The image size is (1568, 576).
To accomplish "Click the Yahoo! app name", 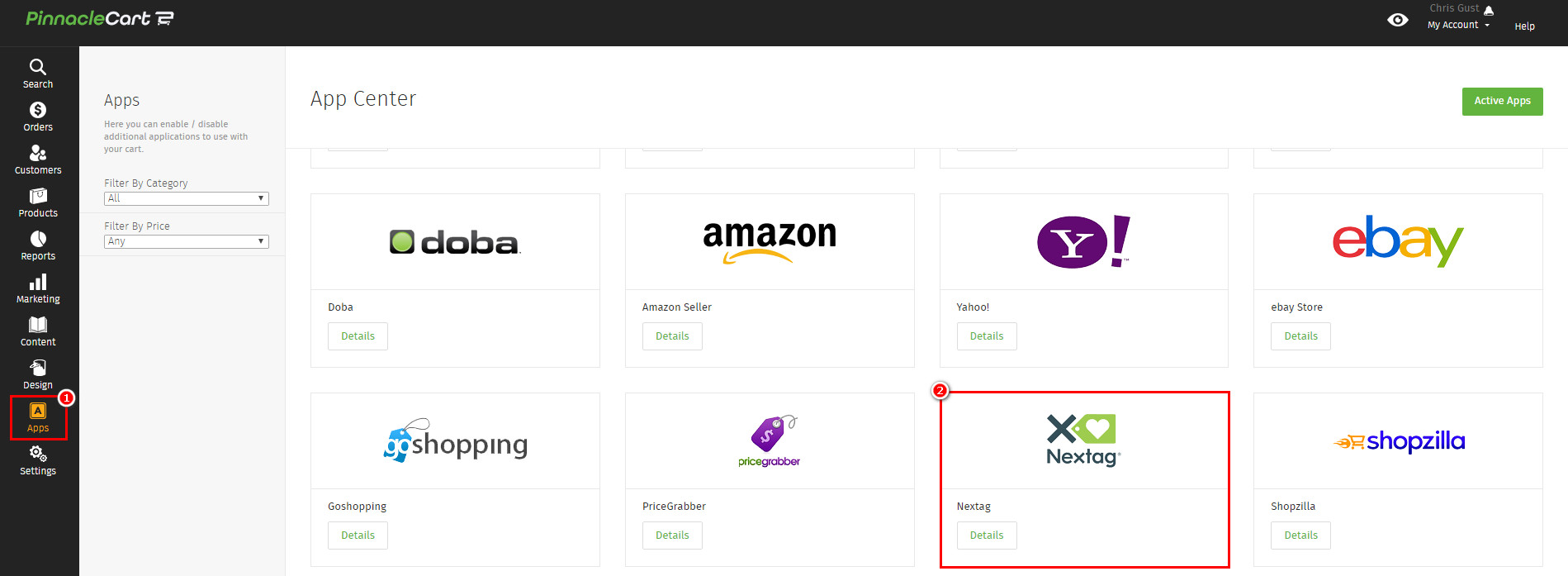I will click(973, 307).
